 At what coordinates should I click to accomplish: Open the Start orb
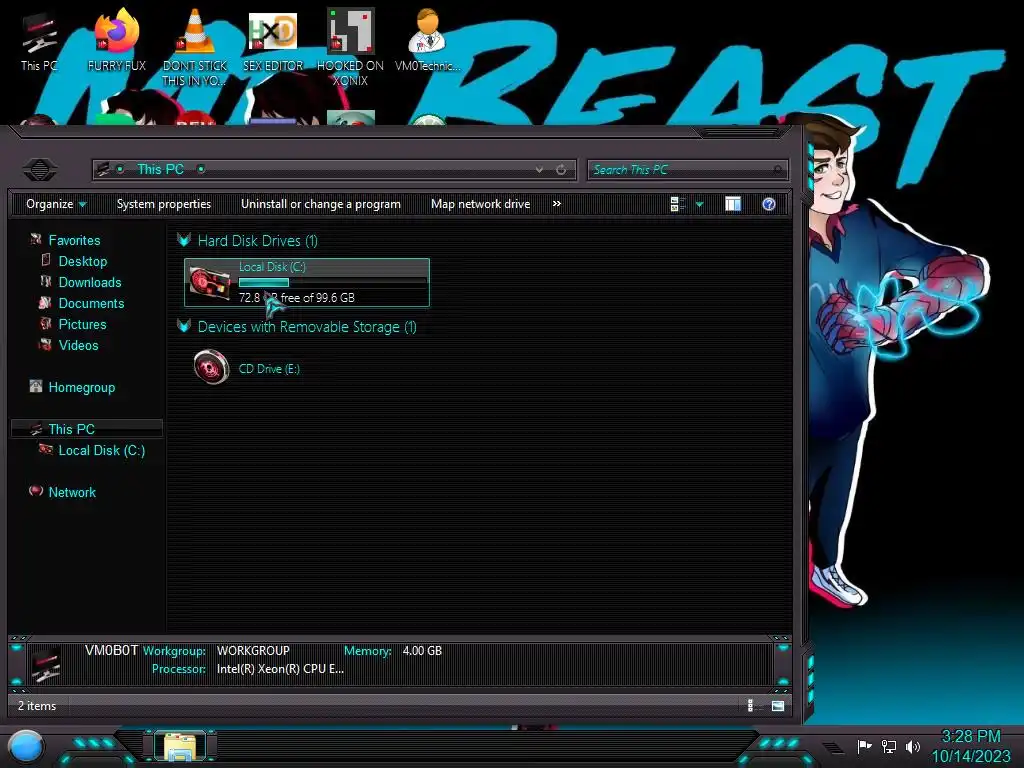coord(27,748)
